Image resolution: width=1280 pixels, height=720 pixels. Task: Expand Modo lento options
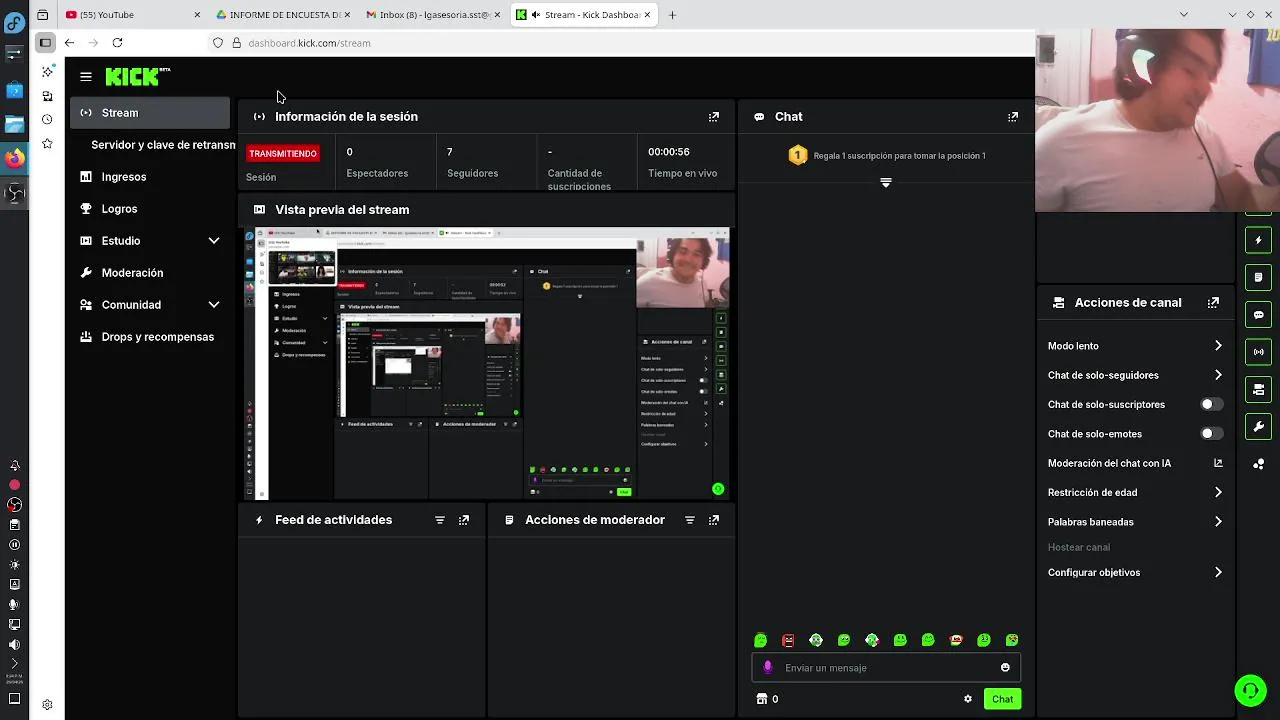pos(1218,346)
